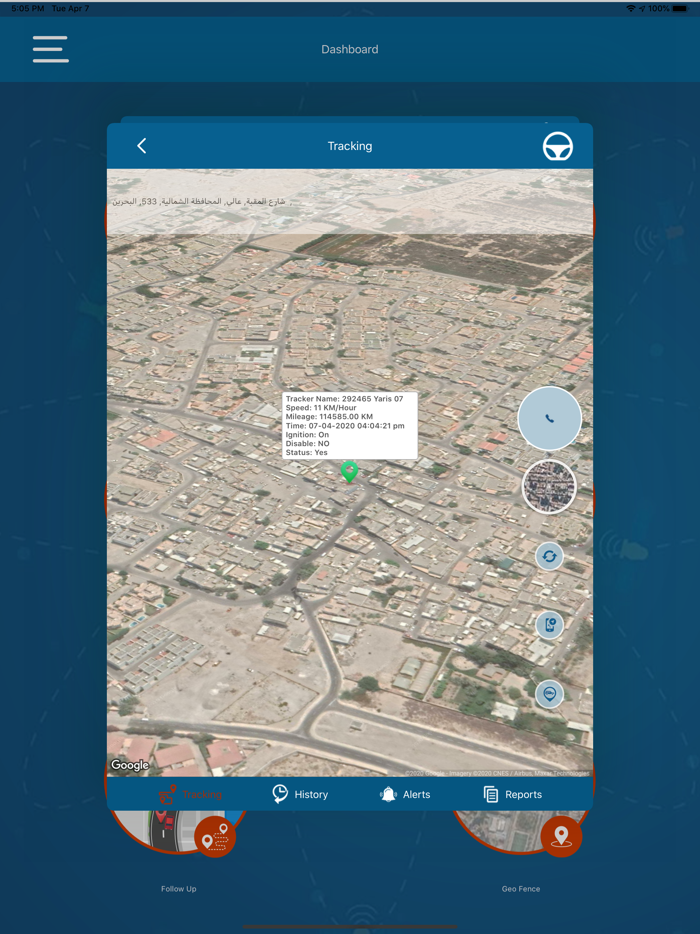Open the hamburger menu on Dashboard
The width and height of the screenshot is (700, 934).
[51, 49]
